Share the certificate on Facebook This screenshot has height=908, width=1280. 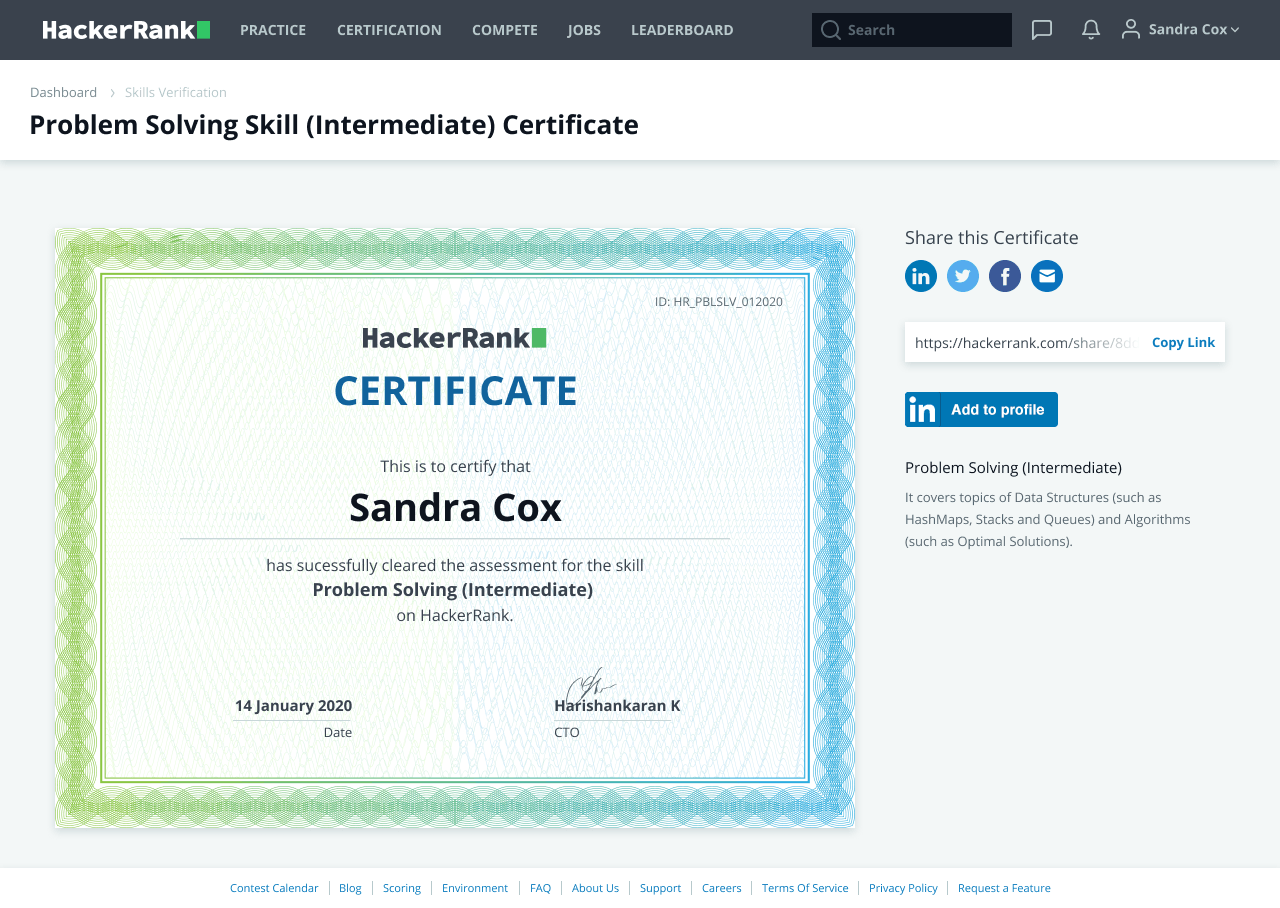point(1004,276)
